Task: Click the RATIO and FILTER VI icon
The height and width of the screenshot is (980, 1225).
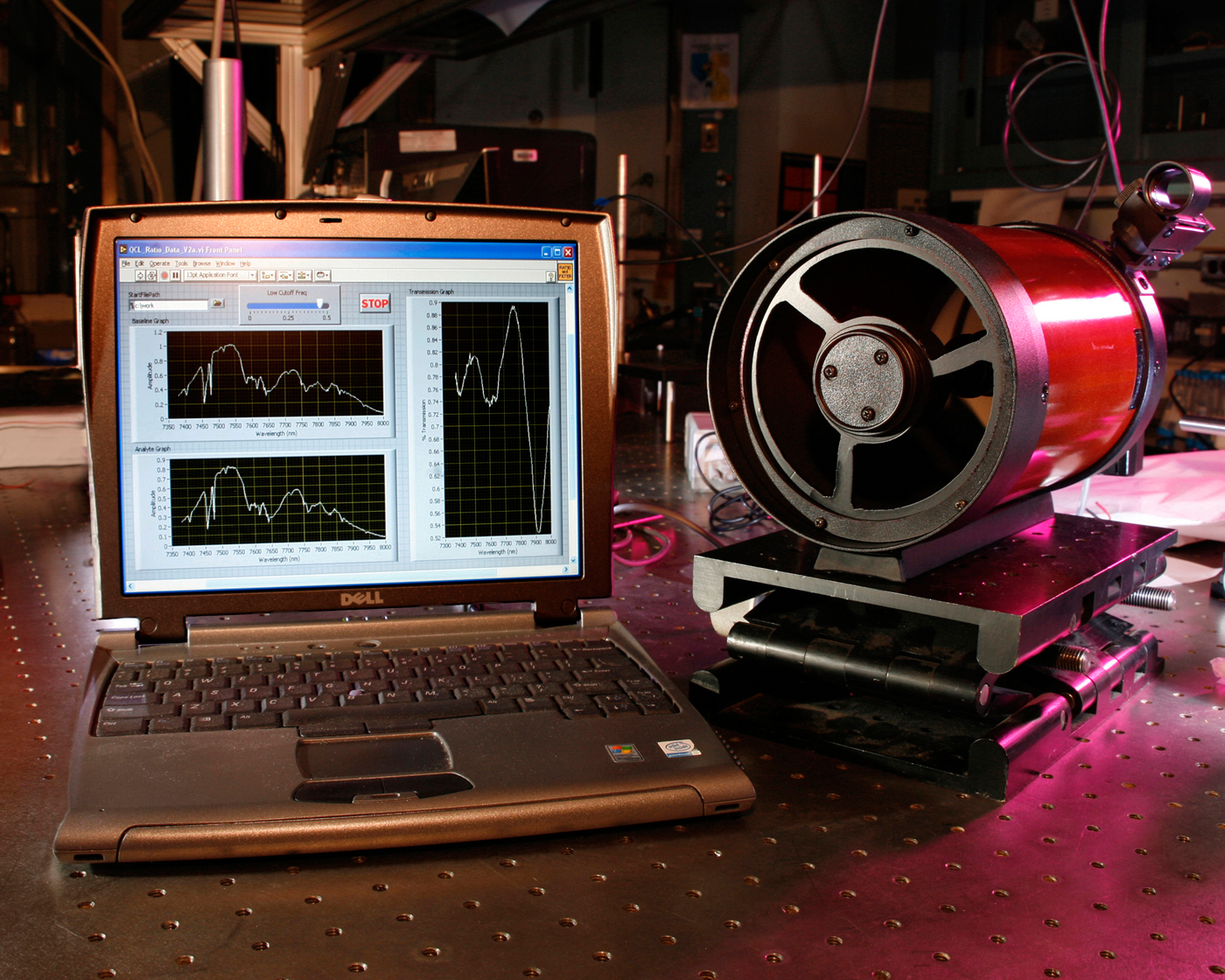Action: (x=565, y=272)
